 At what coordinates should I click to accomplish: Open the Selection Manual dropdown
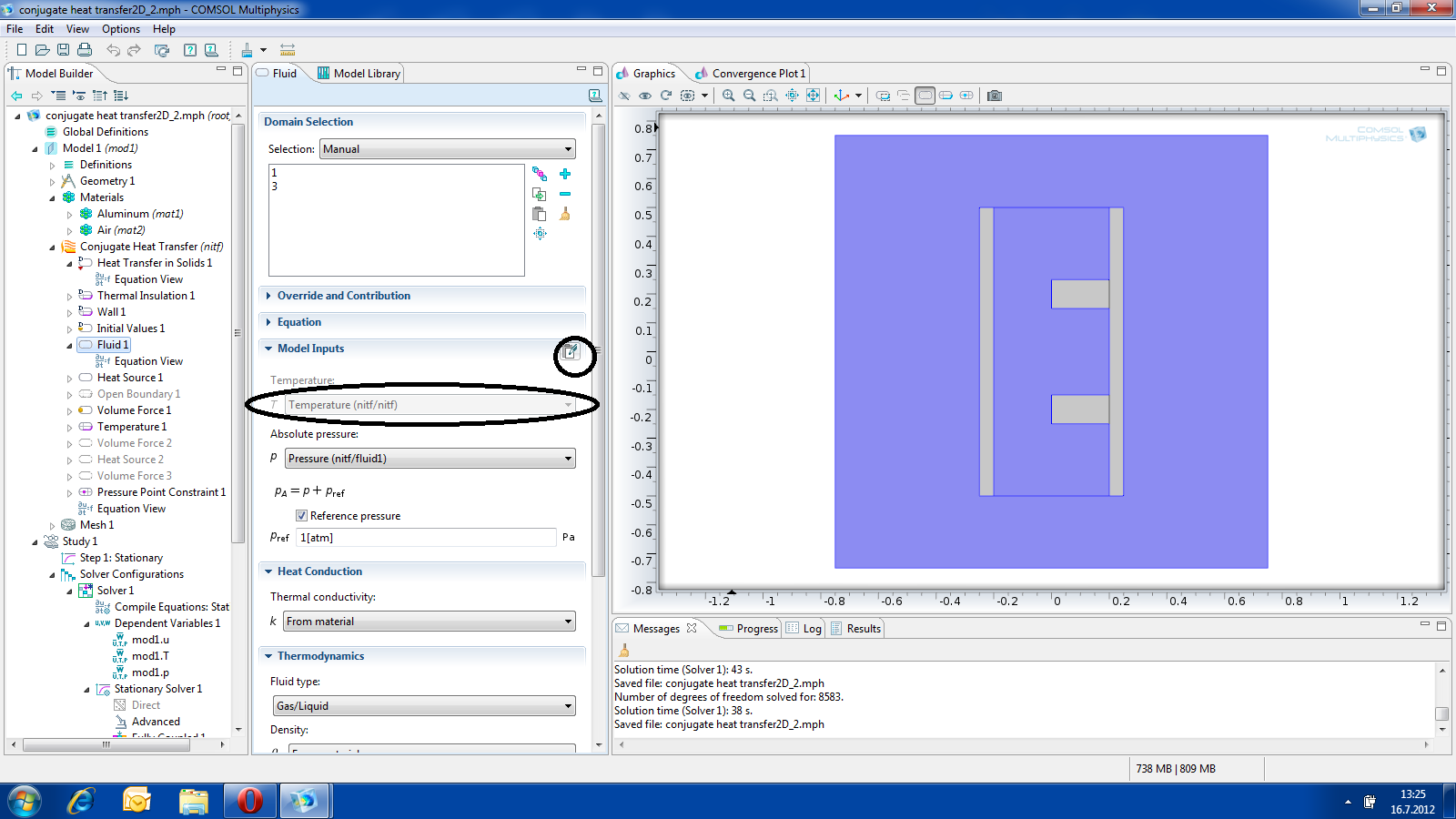tap(448, 149)
